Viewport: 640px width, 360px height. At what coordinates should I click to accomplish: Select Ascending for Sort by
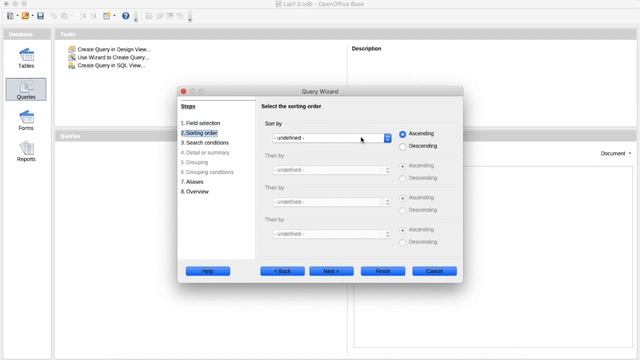point(402,134)
